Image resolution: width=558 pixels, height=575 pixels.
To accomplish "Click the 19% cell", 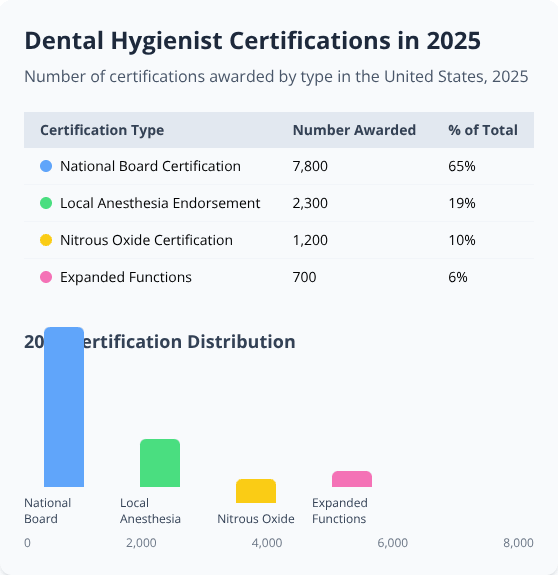I will (462, 203).
